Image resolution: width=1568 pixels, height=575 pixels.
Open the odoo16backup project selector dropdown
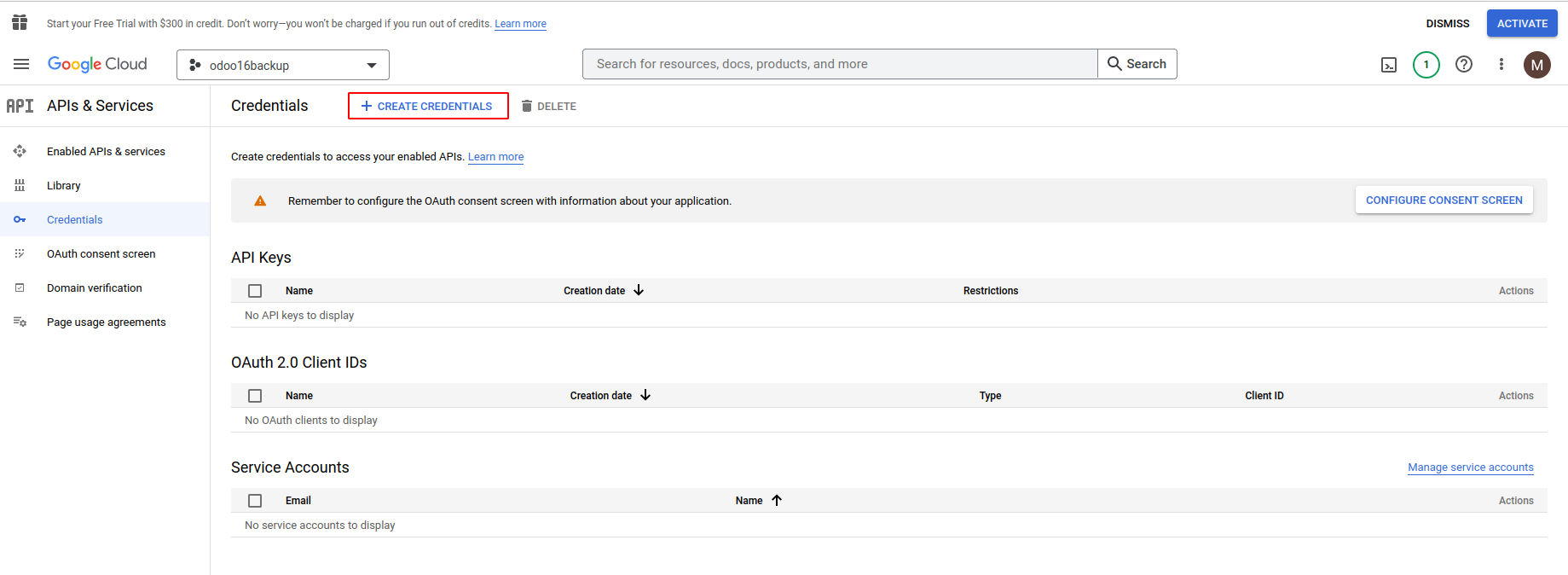(283, 65)
